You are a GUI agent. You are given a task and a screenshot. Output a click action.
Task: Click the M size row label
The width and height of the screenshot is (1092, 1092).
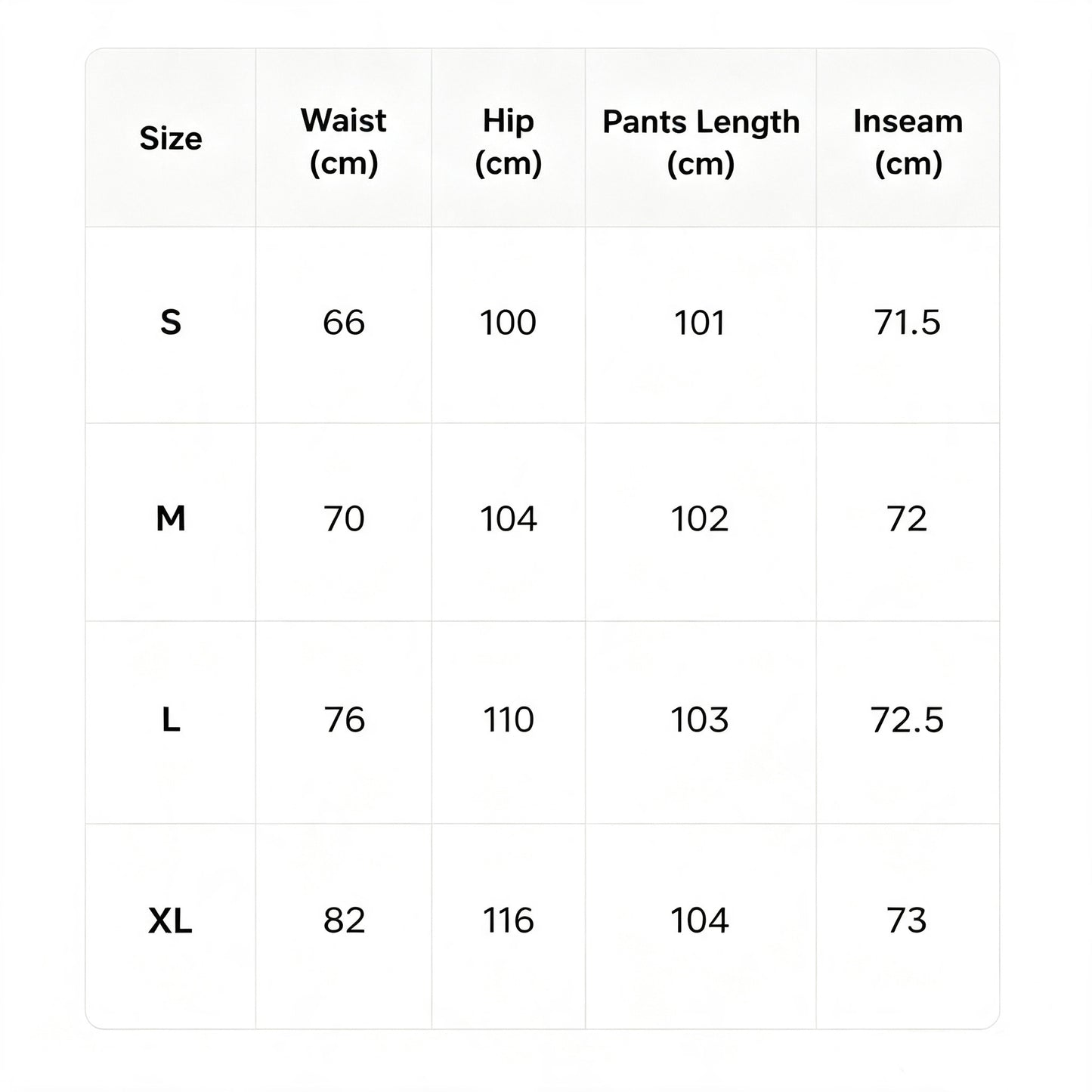(x=171, y=519)
